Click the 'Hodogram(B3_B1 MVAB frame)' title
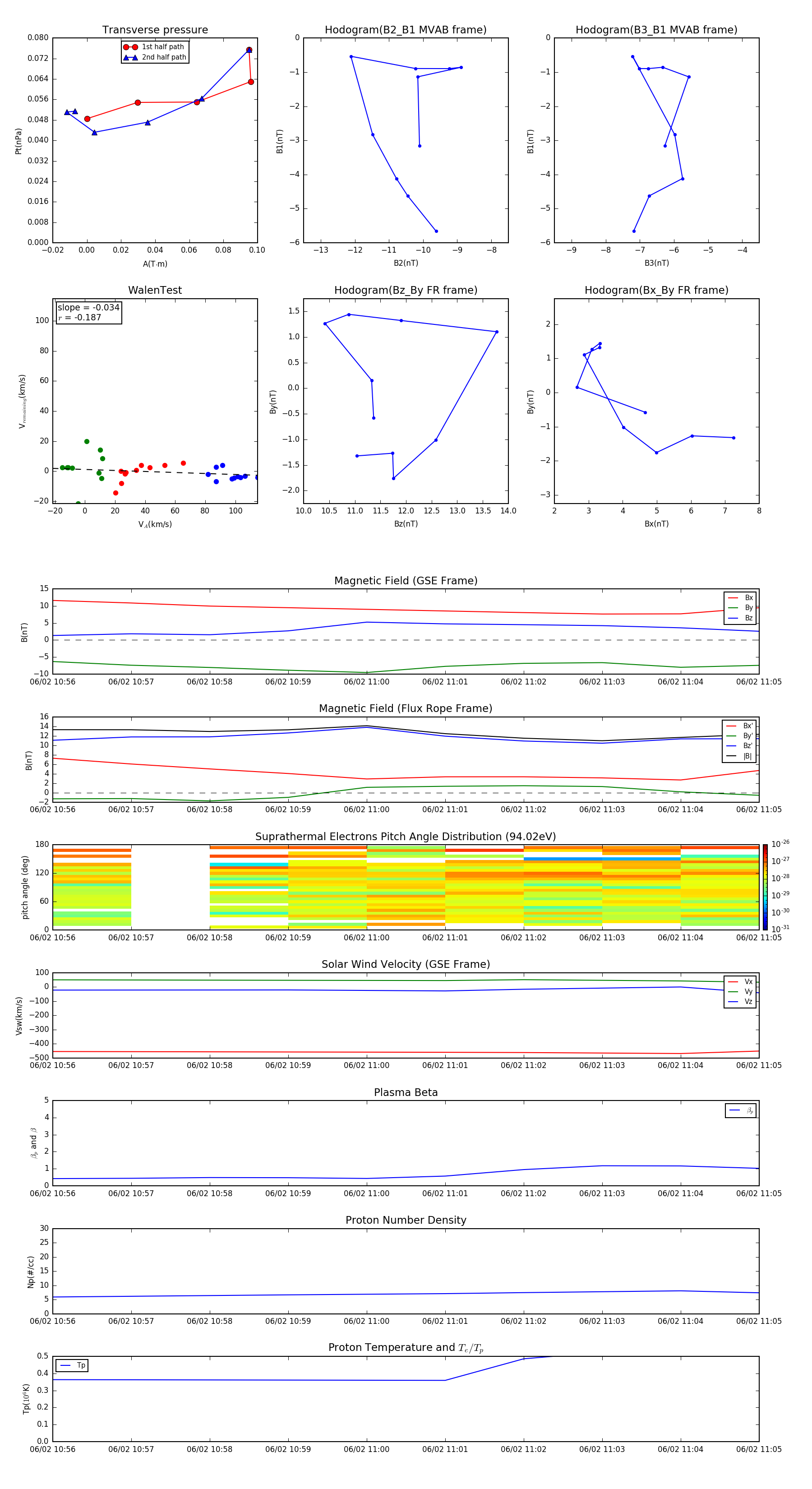 656,29
